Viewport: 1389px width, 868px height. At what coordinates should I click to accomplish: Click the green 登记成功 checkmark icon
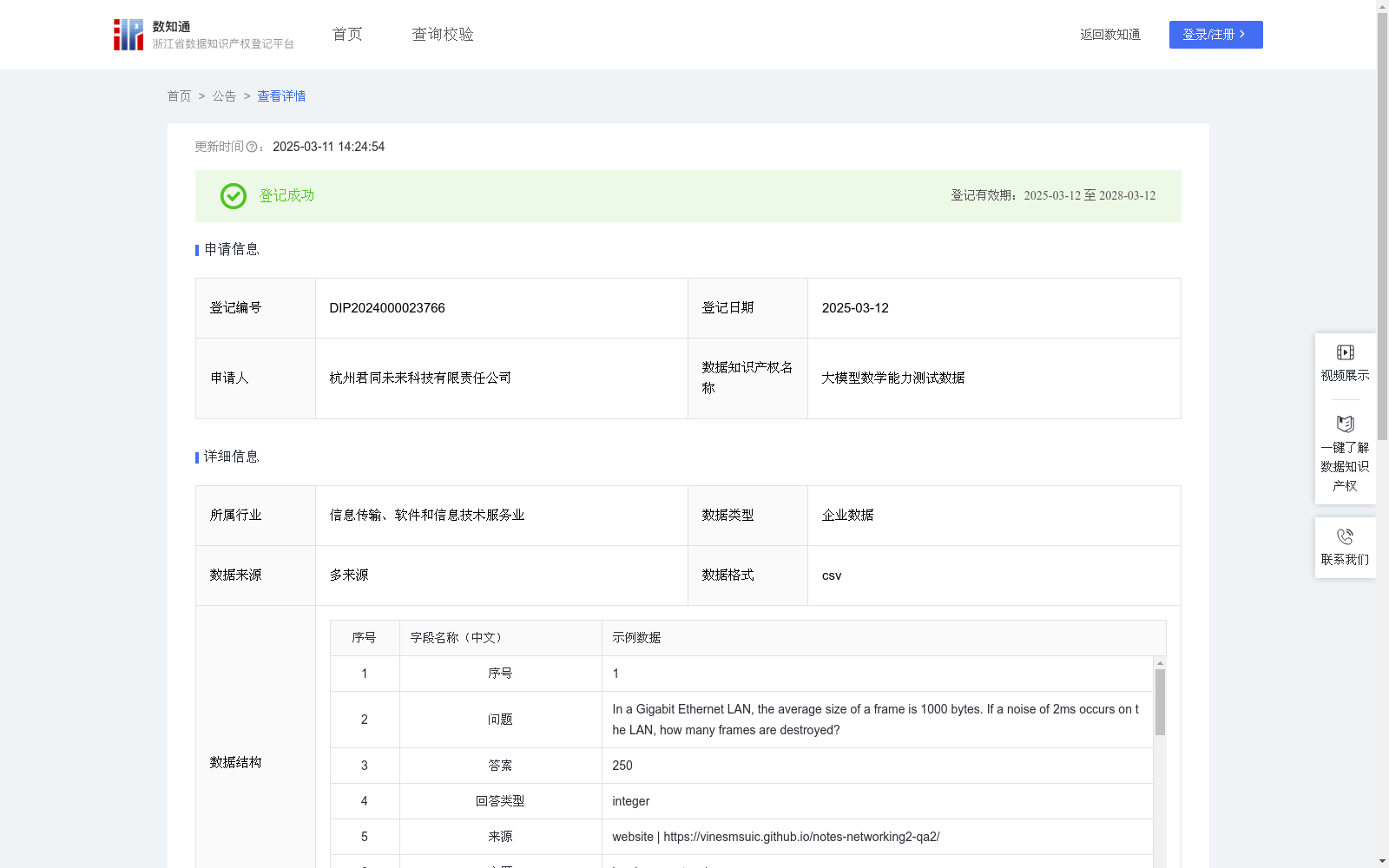click(234, 196)
